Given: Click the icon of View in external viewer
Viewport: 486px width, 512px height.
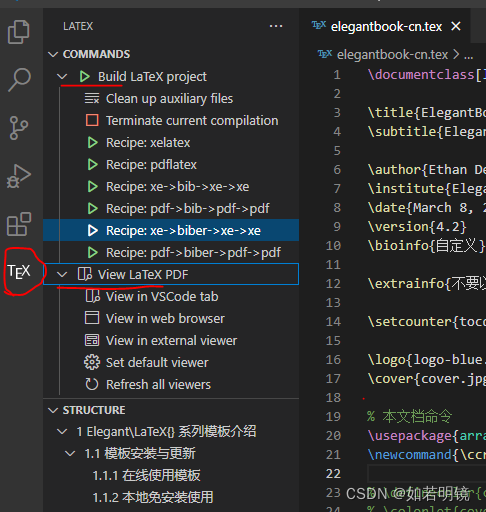Looking at the screenshot, I should (92, 340).
